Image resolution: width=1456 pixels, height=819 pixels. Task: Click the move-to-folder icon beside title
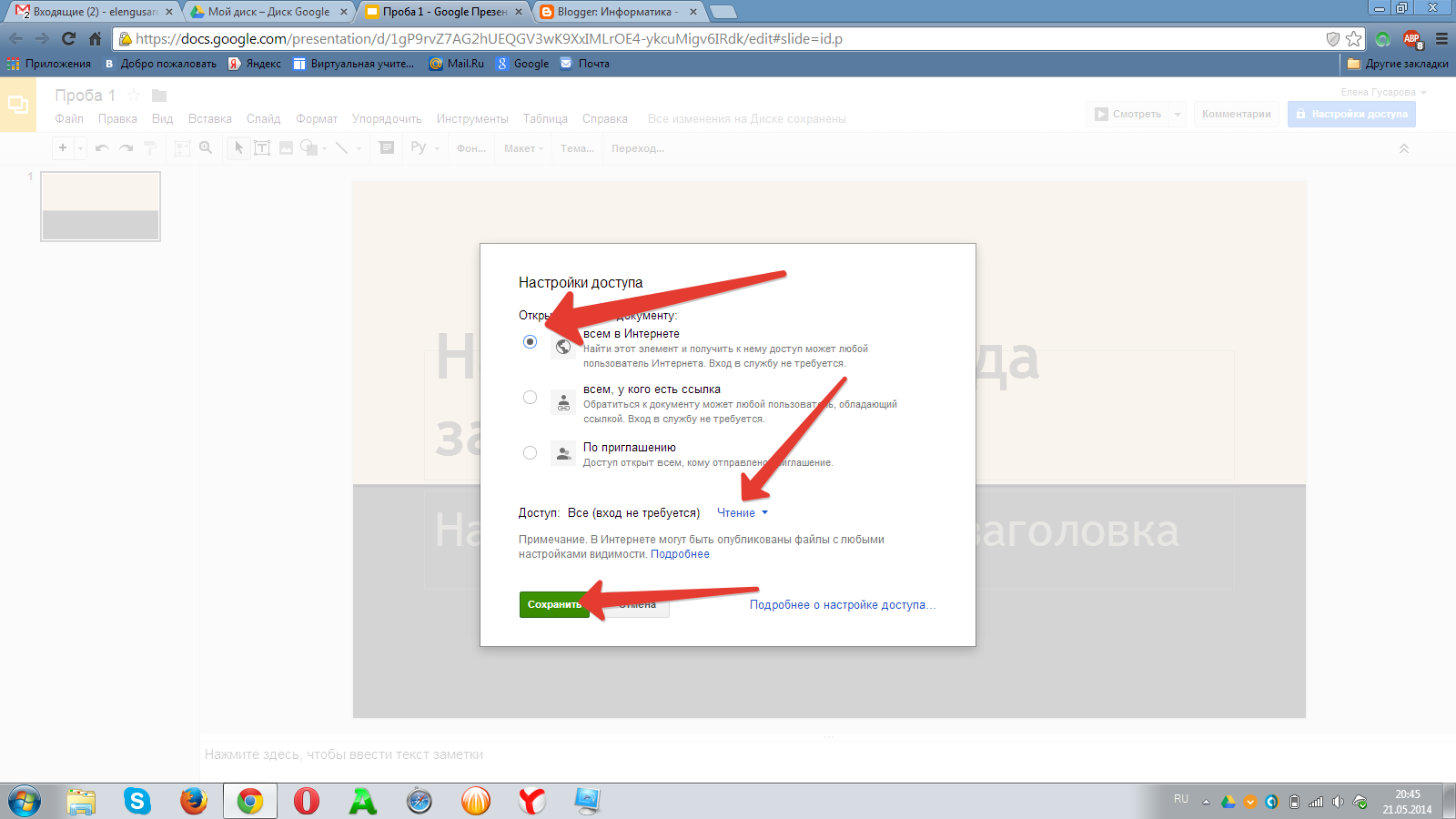pos(159,96)
